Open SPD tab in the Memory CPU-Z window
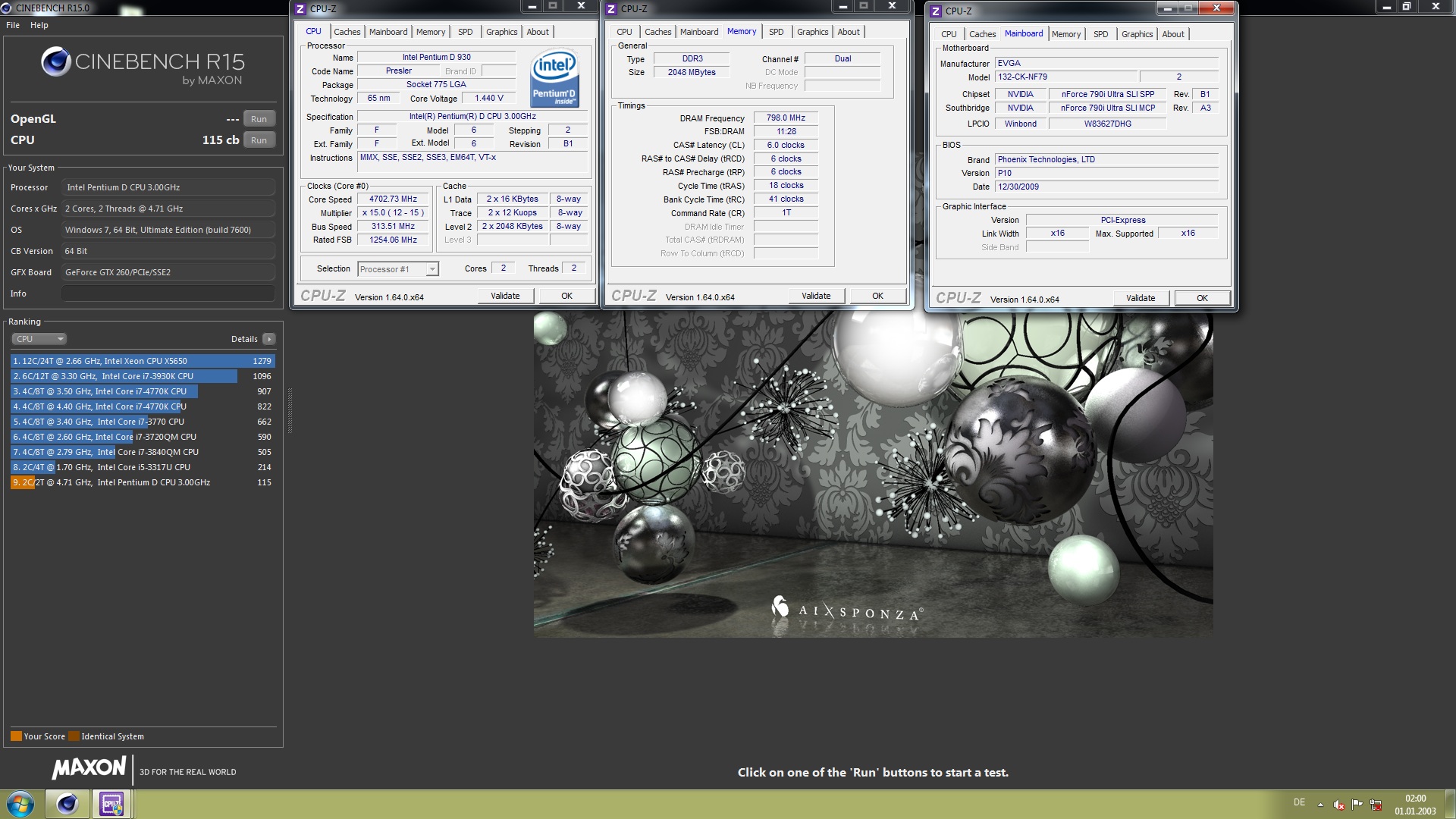Viewport: 1456px width, 819px height. tap(777, 32)
